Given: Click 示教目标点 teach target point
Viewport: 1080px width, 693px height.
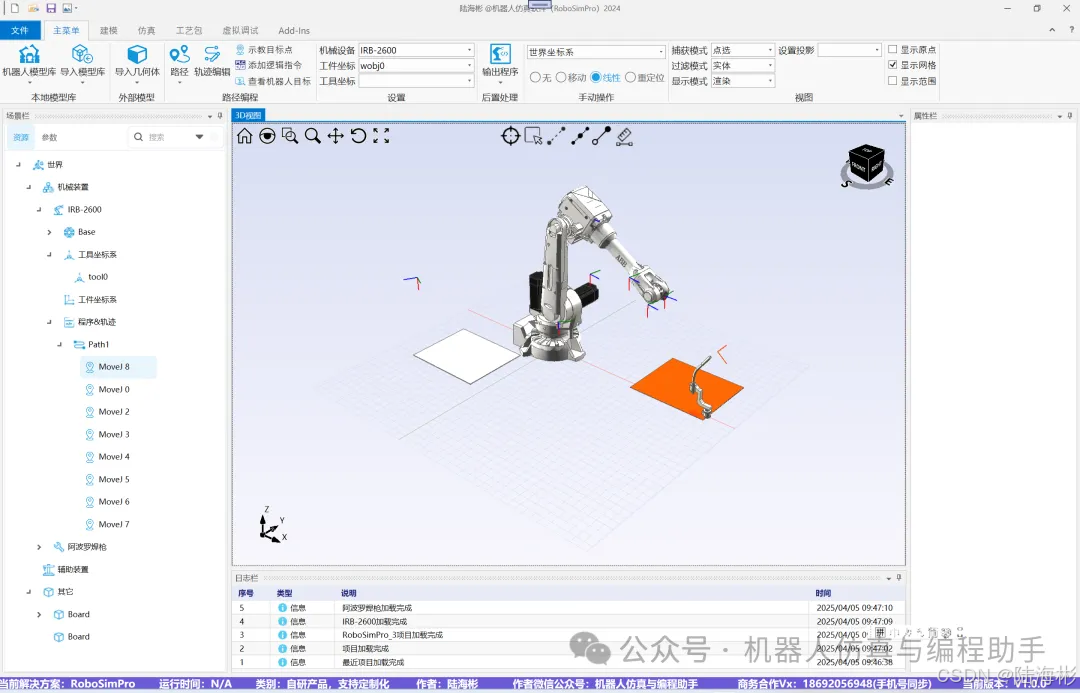Looking at the screenshot, I should pos(264,50).
